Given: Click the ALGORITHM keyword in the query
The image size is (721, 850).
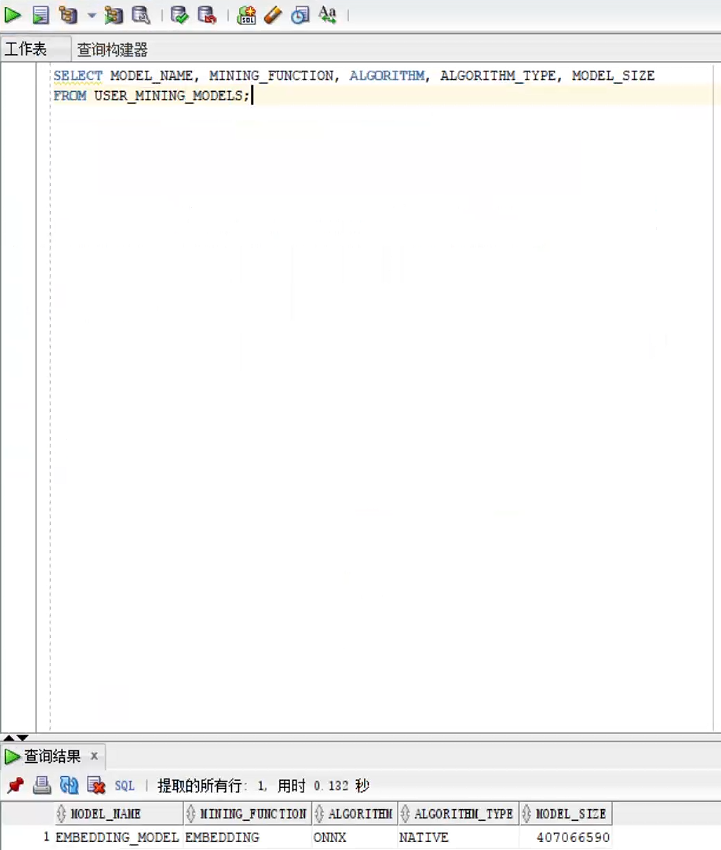Looking at the screenshot, I should (387, 75).
